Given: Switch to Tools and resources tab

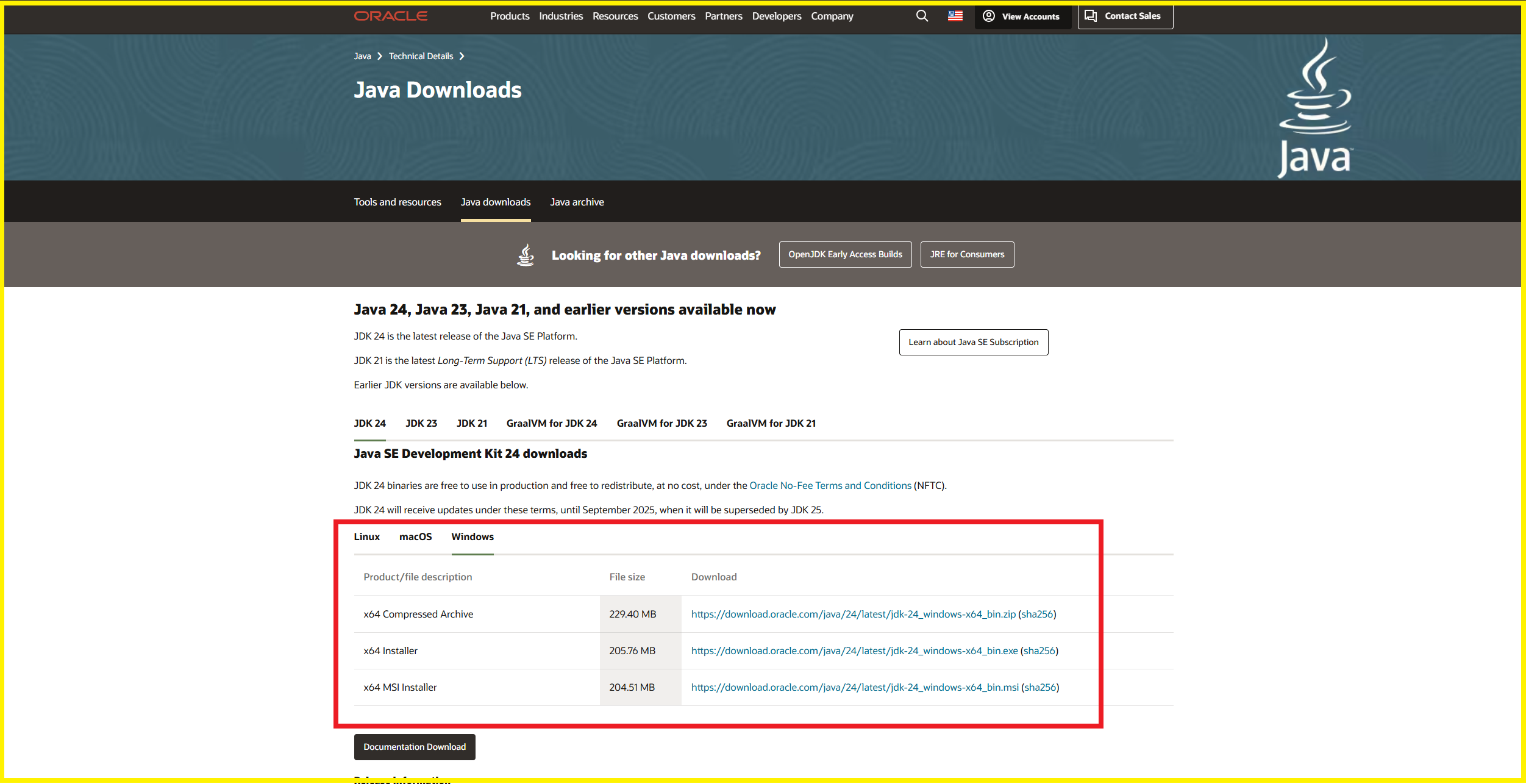Looking at the screenshot, I should (398, 202).
